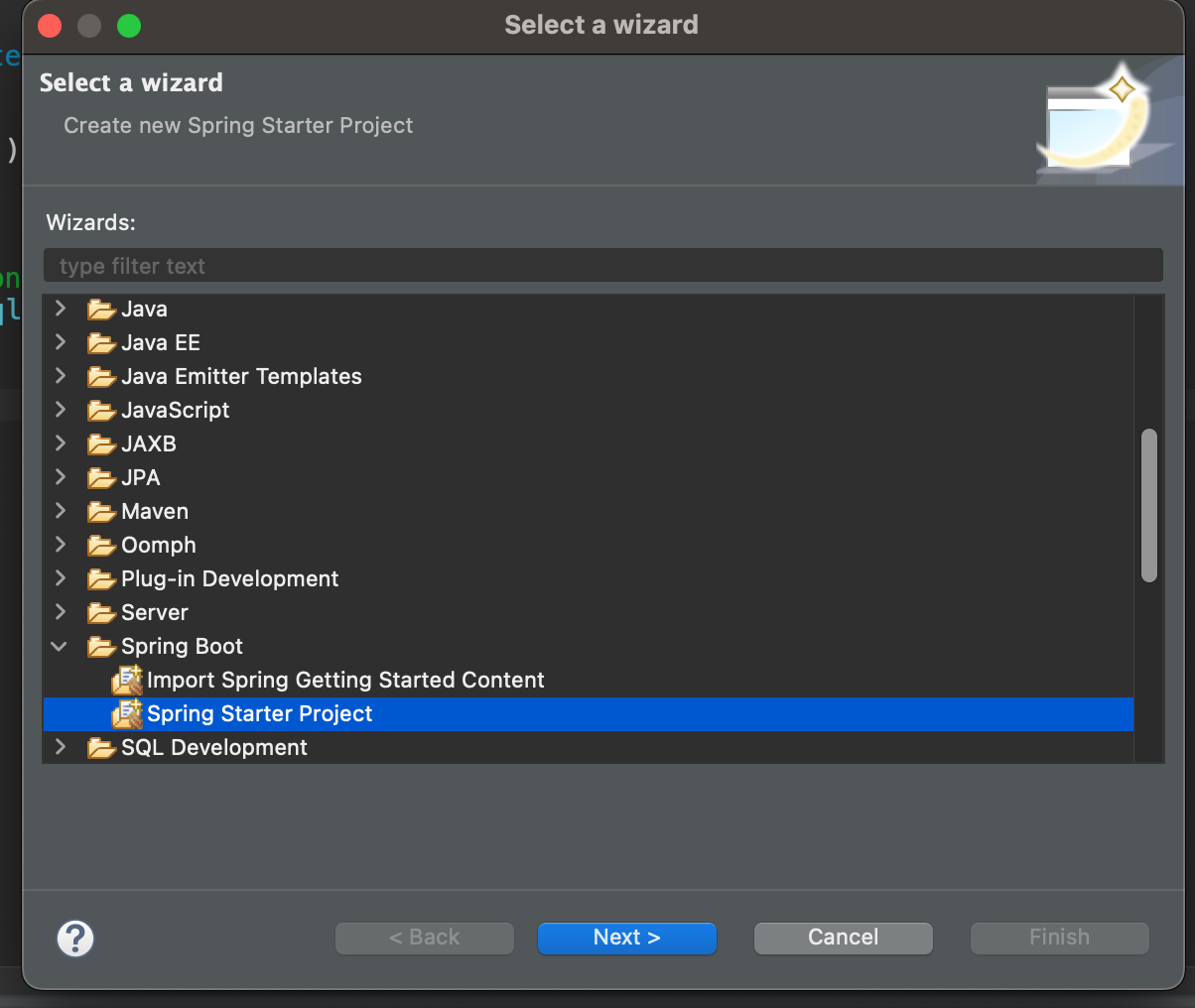Click the Spring Starter Project wizard icon

[x=127, y=713]
